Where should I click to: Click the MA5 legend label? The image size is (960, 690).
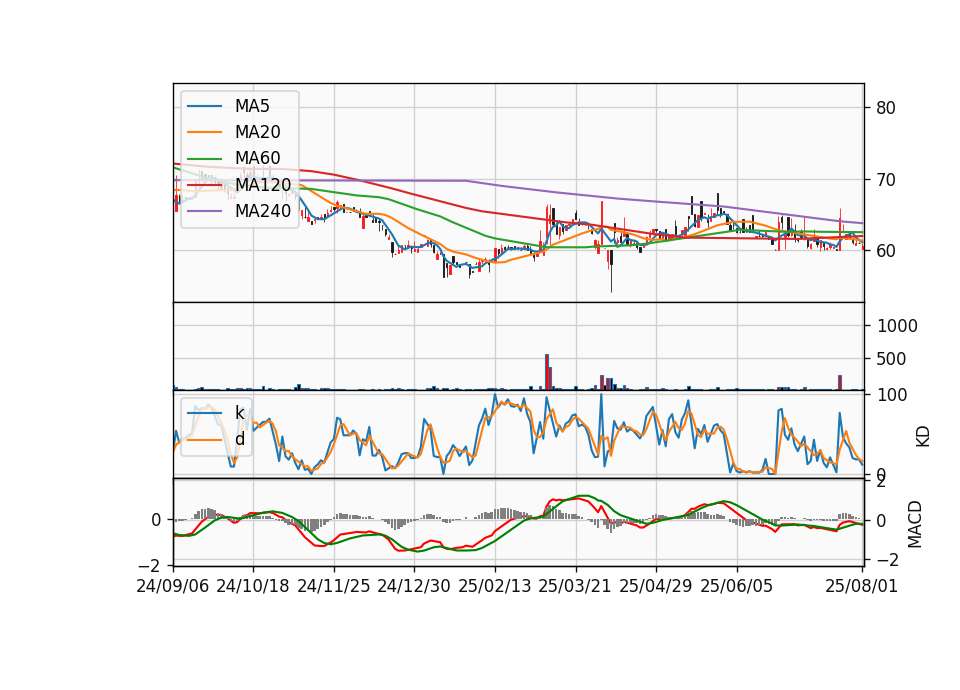point(252,106)
